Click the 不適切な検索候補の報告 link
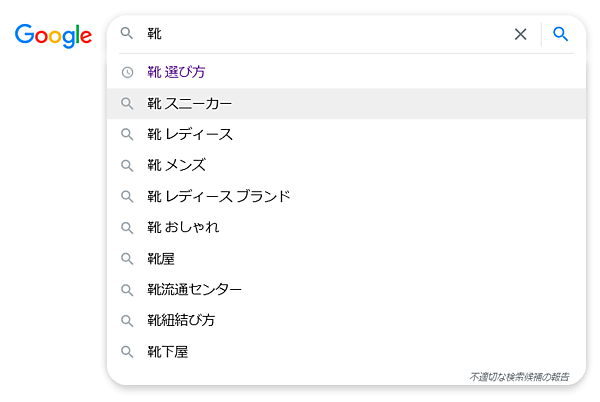The width and height of the screenshot is (600, 402). point(519,377)
